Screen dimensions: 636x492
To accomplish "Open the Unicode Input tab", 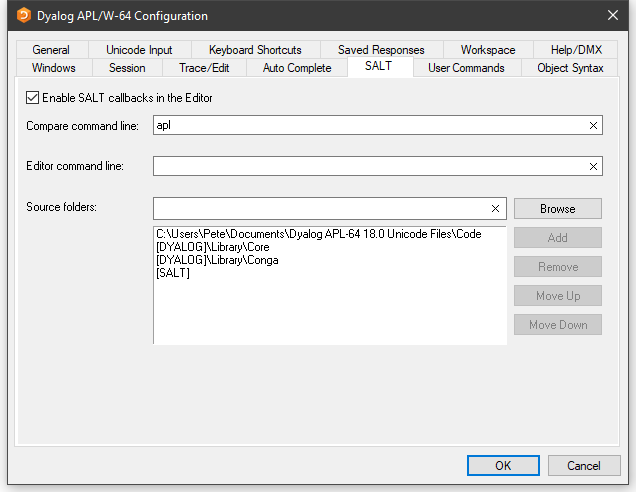I will pos(139,50).
